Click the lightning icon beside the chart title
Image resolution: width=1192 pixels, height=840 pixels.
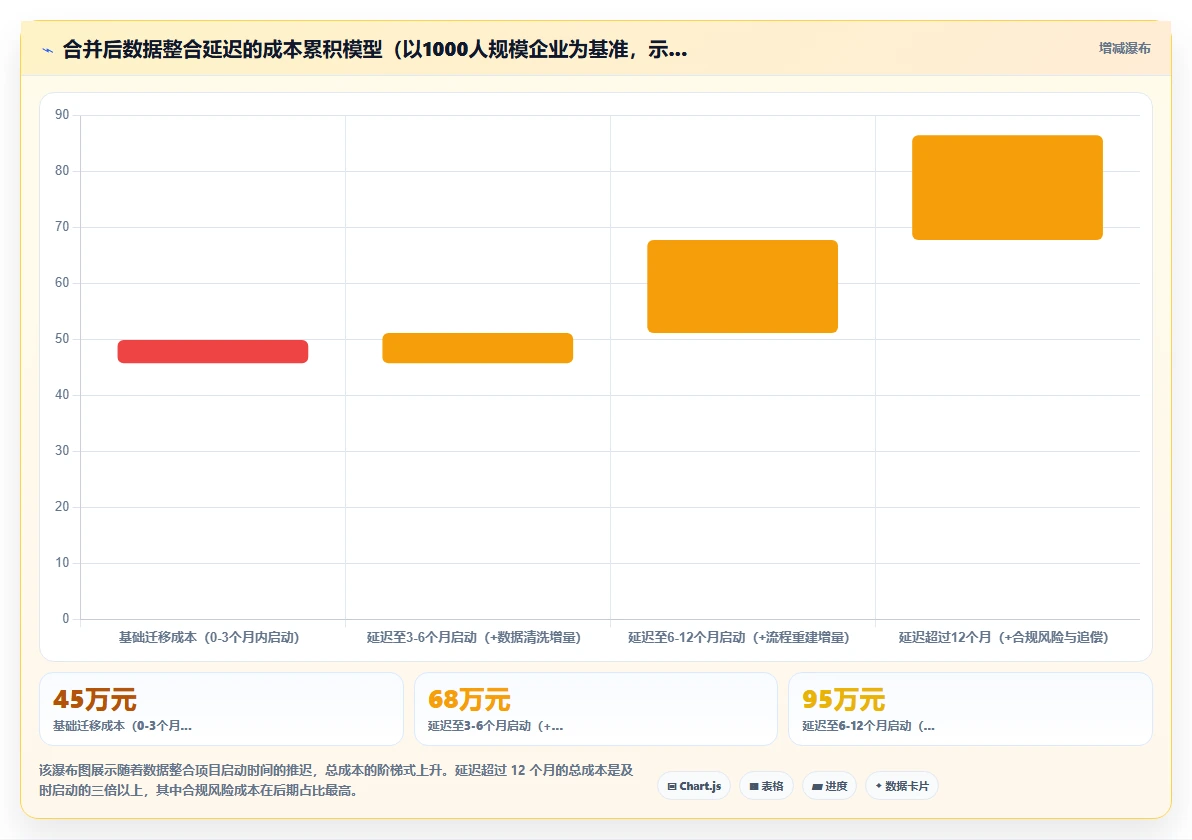click(x=48, y=51)
